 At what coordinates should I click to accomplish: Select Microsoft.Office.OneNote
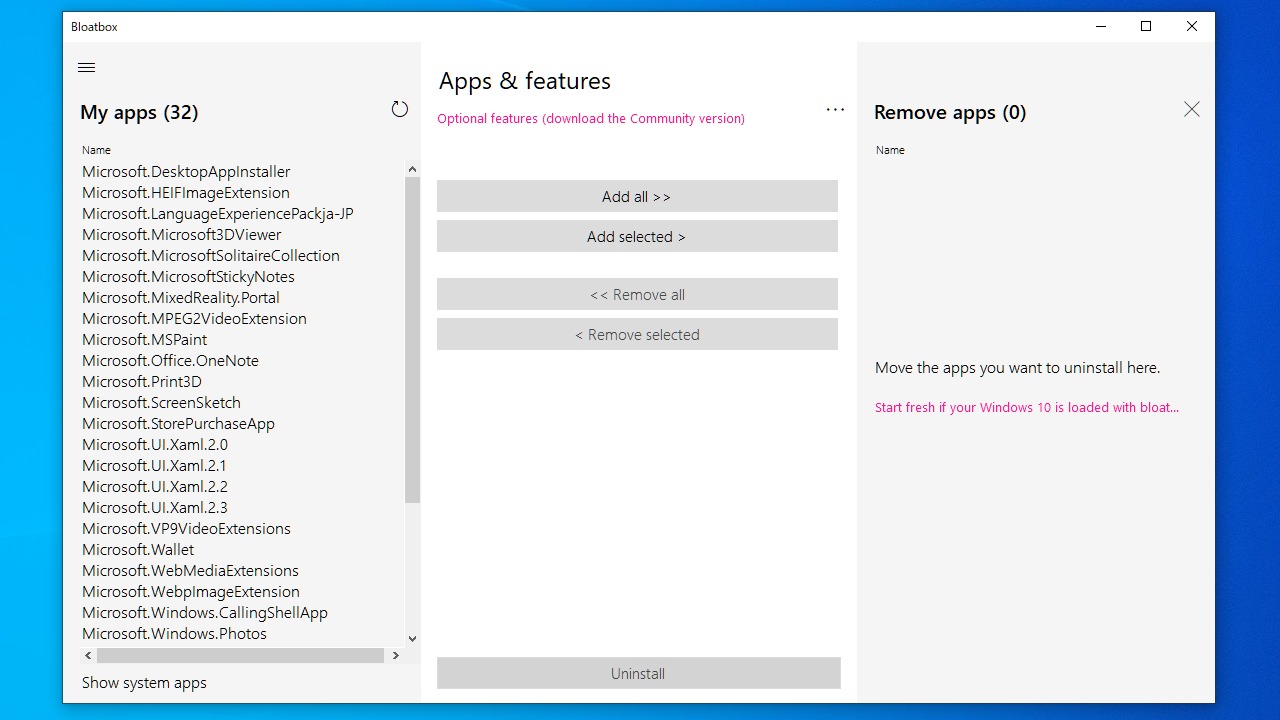point(170,361)
